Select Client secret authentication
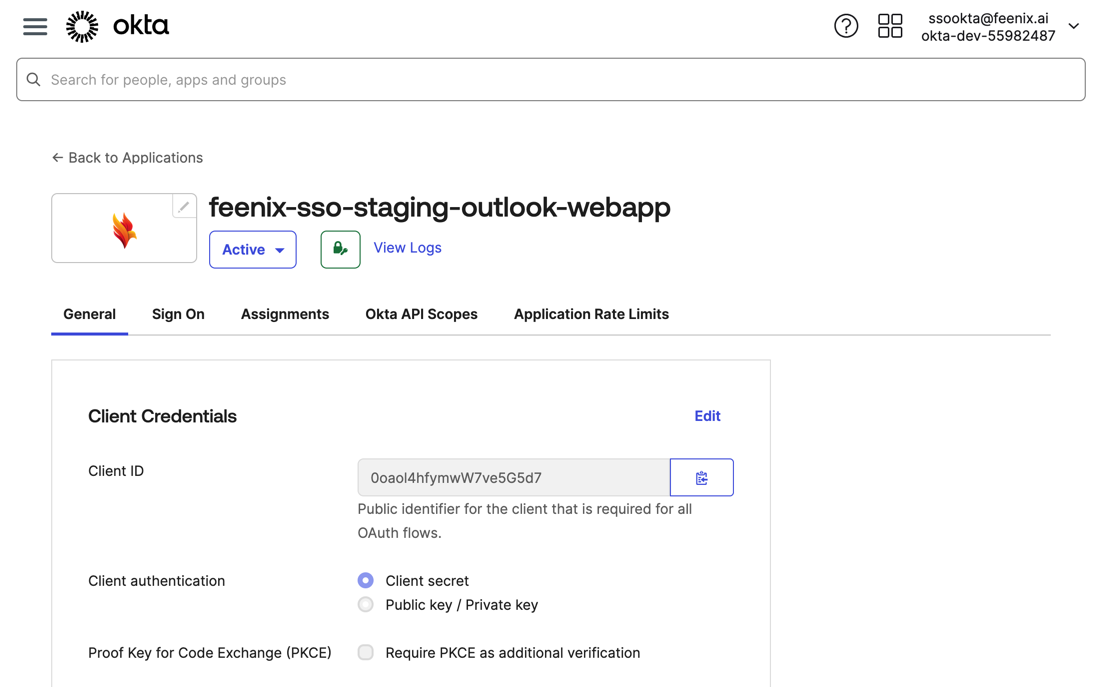 [x=366, y=581]
